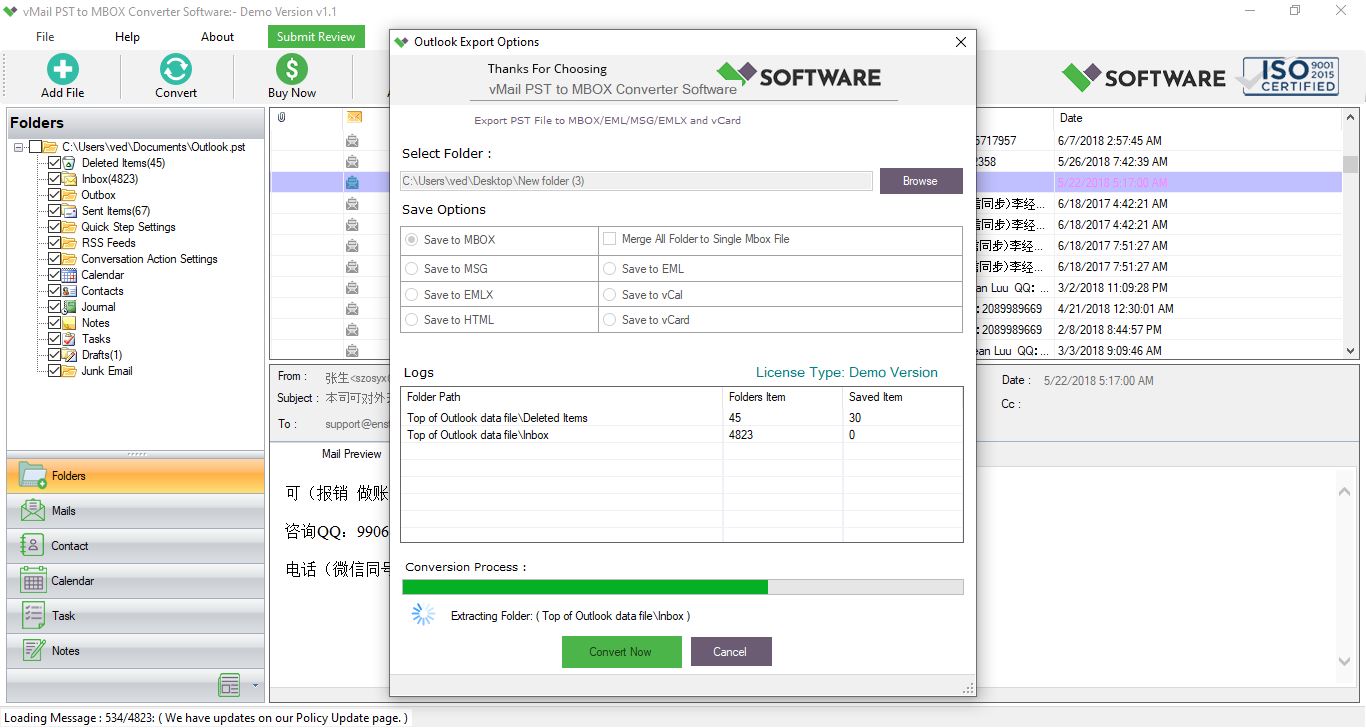Screen dimensions: 1366x728
Task: Click the attachment paperclip column header
Action: [282, 118]
